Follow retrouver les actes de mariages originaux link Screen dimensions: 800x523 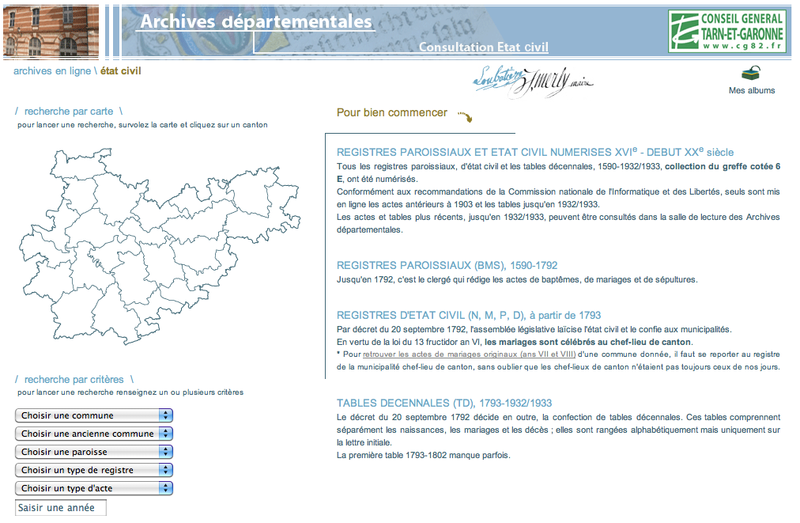coord(469,354)
